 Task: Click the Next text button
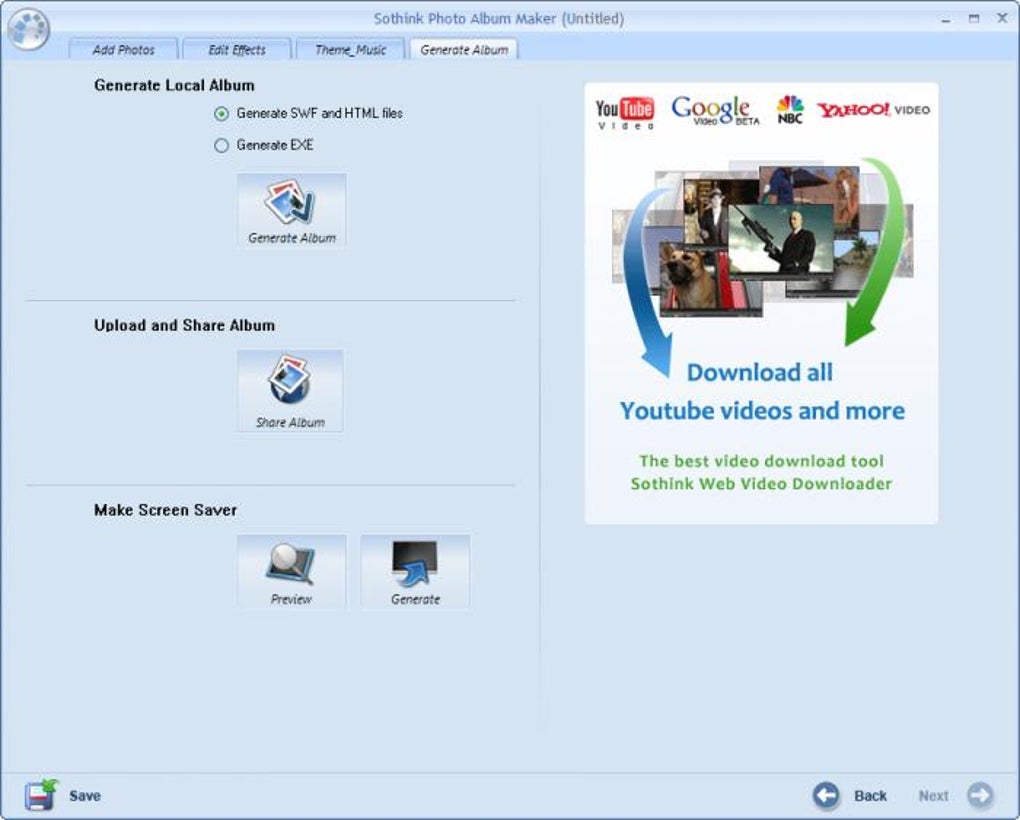(933, 795)
